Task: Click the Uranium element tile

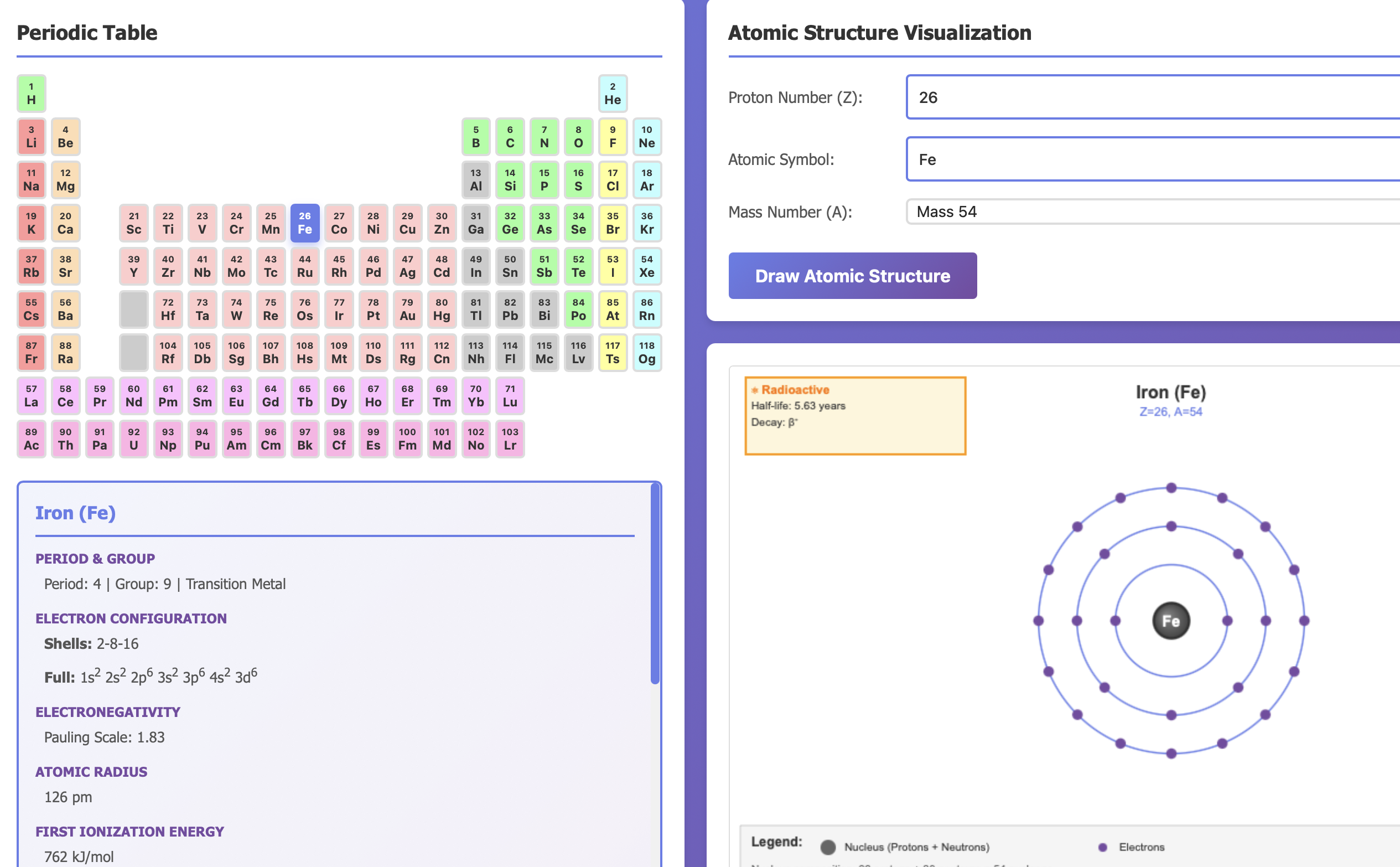Action: (x=133, y=439)
